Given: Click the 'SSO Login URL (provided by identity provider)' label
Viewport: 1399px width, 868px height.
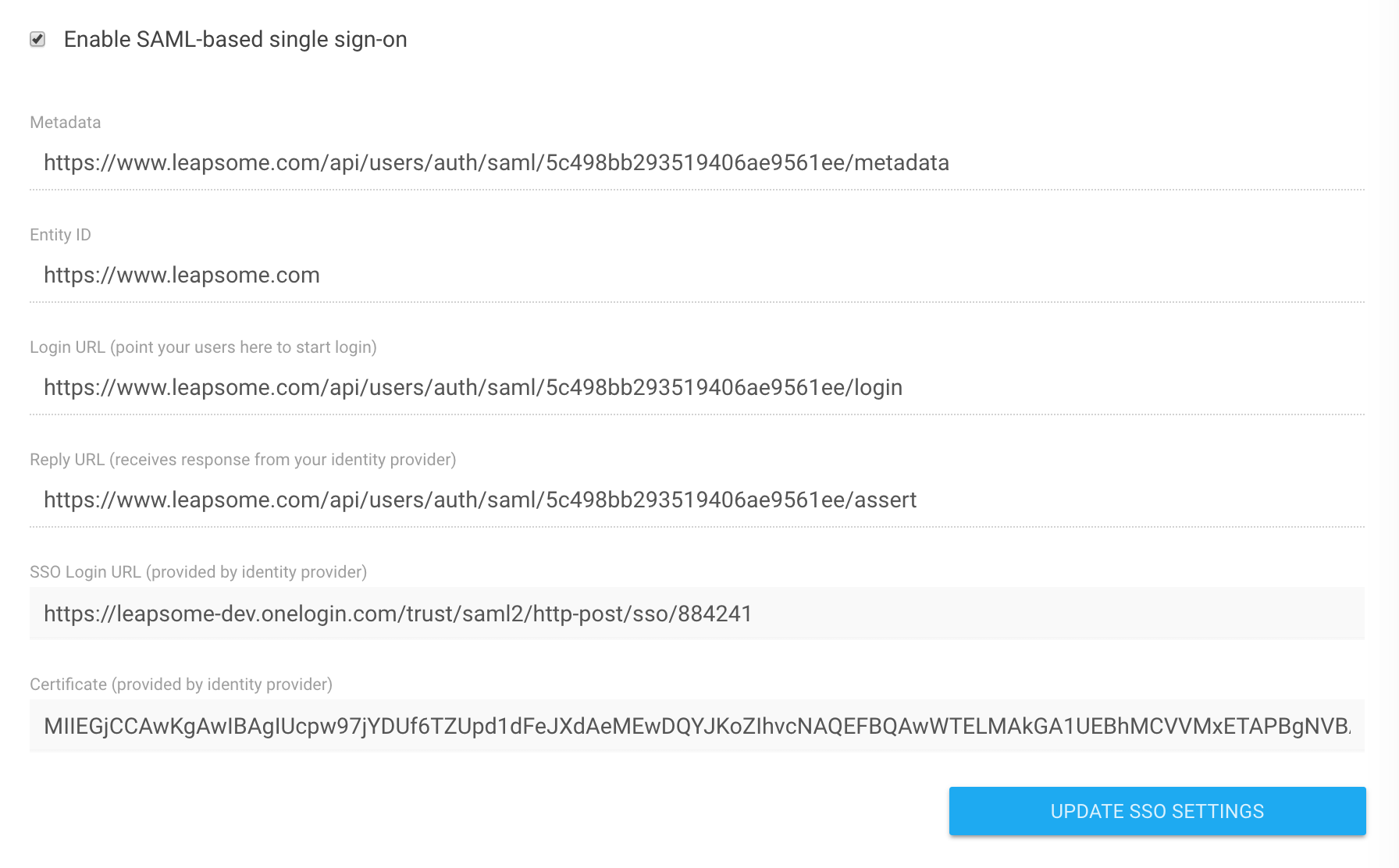Looking at the screenshot, I should [198, 572].
